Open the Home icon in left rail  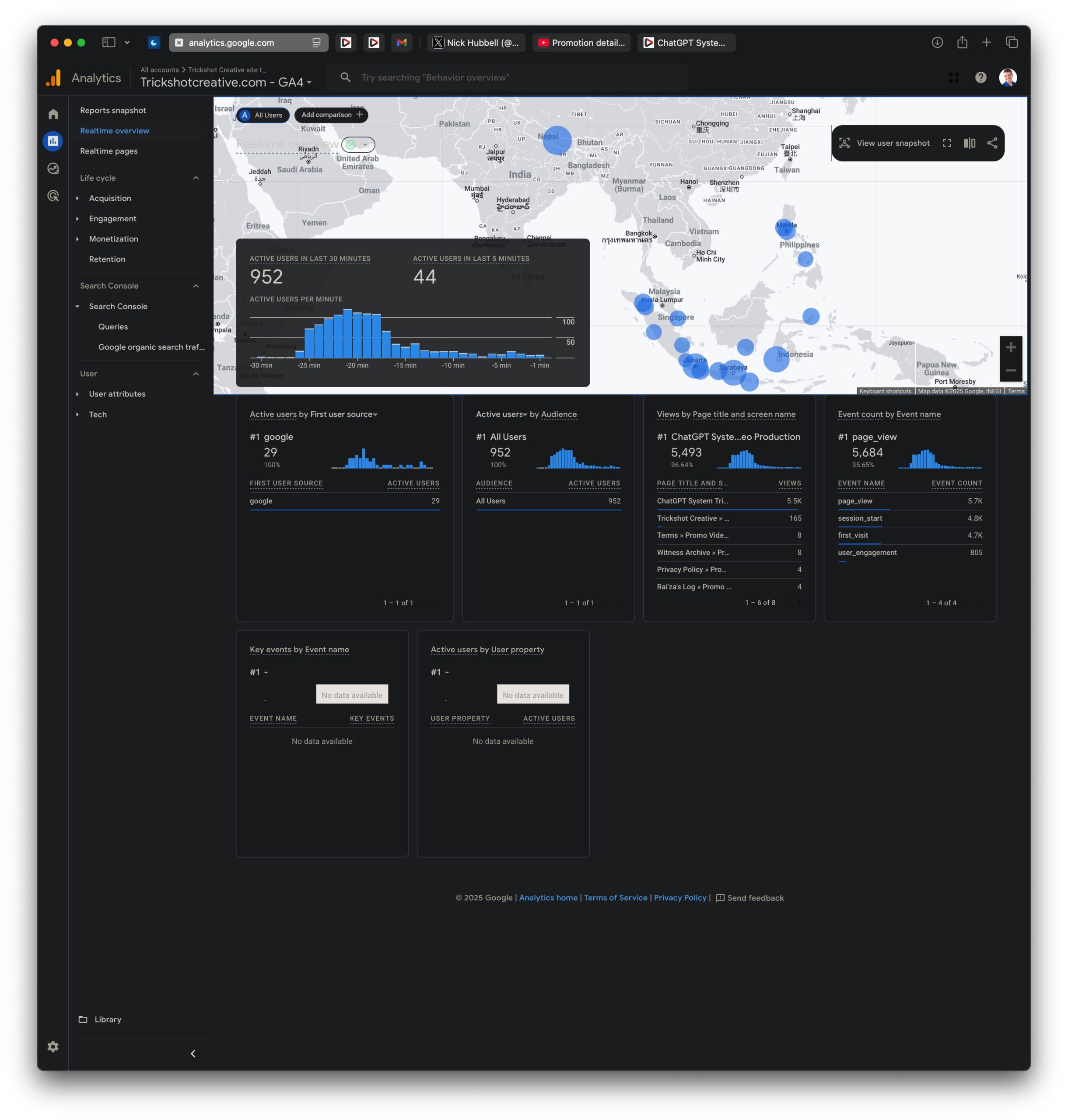(x=53, y=114)
